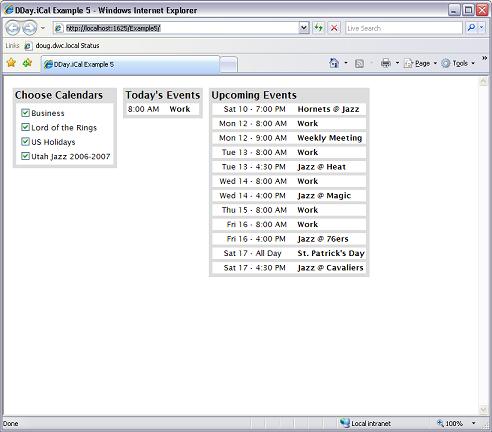
Task: Open the Page menu
Action: [420, 63]
